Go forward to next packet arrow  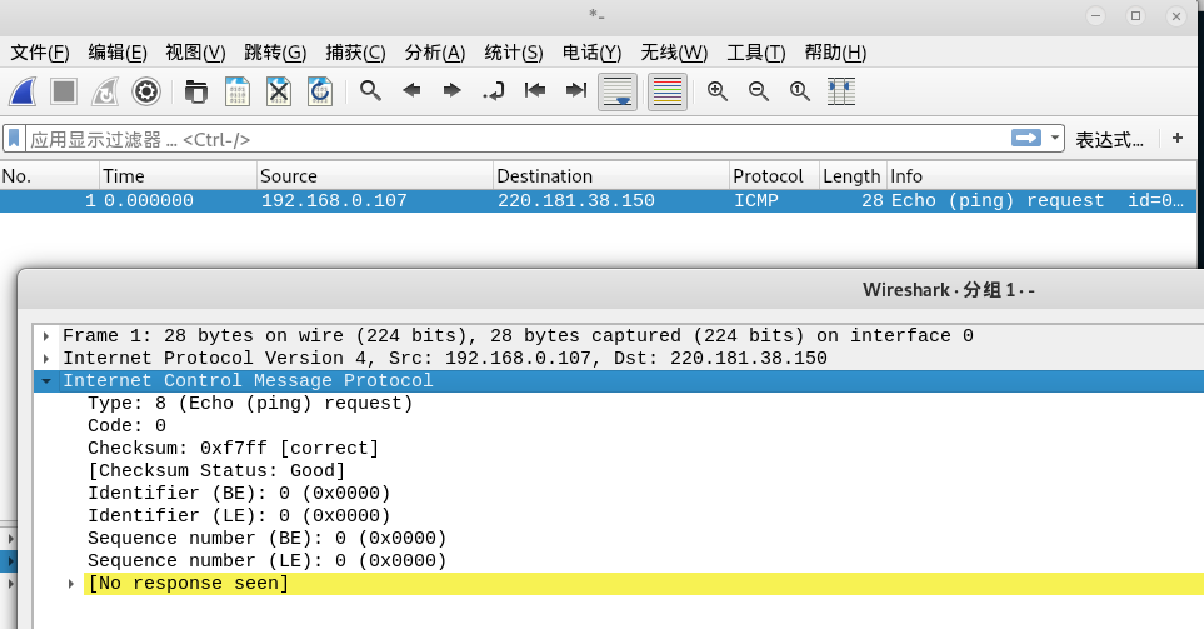point(452,91)
